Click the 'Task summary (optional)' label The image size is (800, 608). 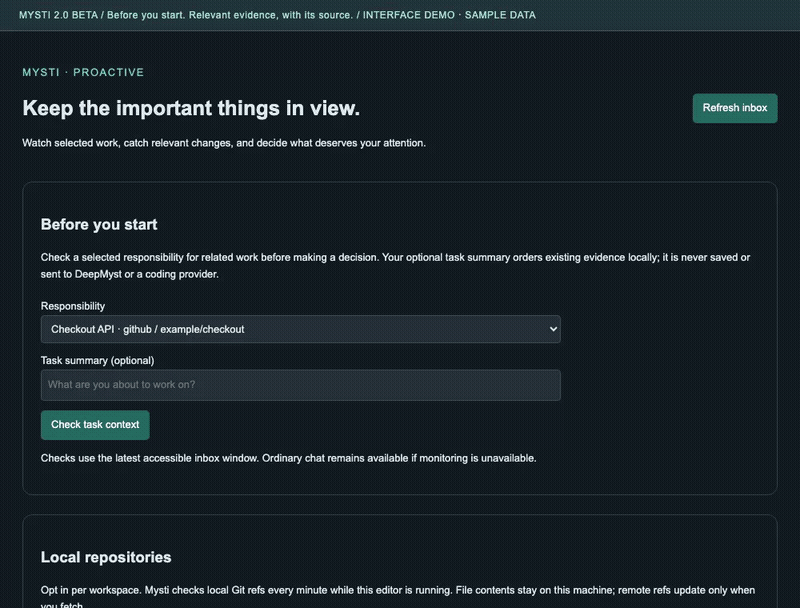click(97, 361)
